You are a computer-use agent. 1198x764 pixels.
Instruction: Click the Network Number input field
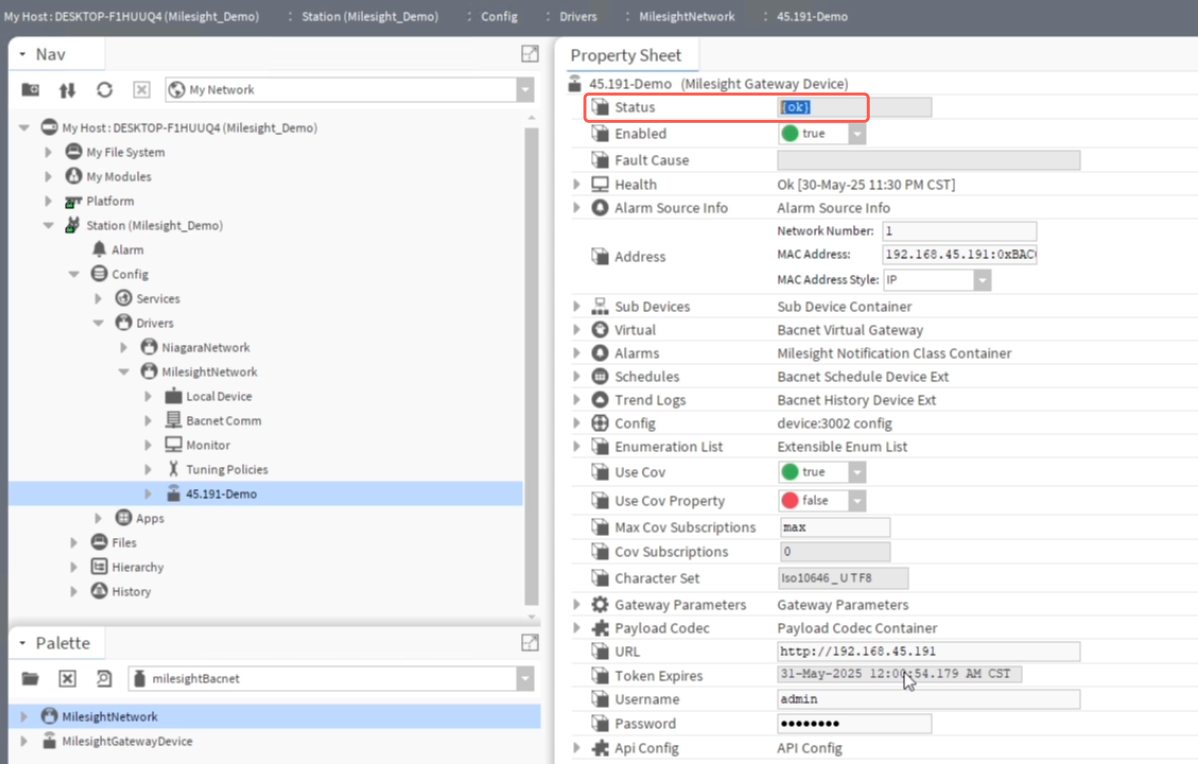click(960, 231)
